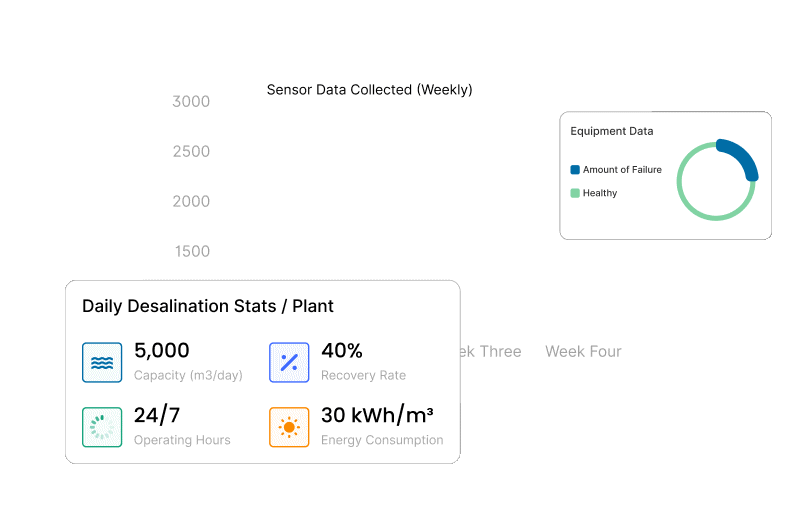Select the Amount of Failure legend label
This screenshot has width=807, height=512.
click(x=622, y=170)
